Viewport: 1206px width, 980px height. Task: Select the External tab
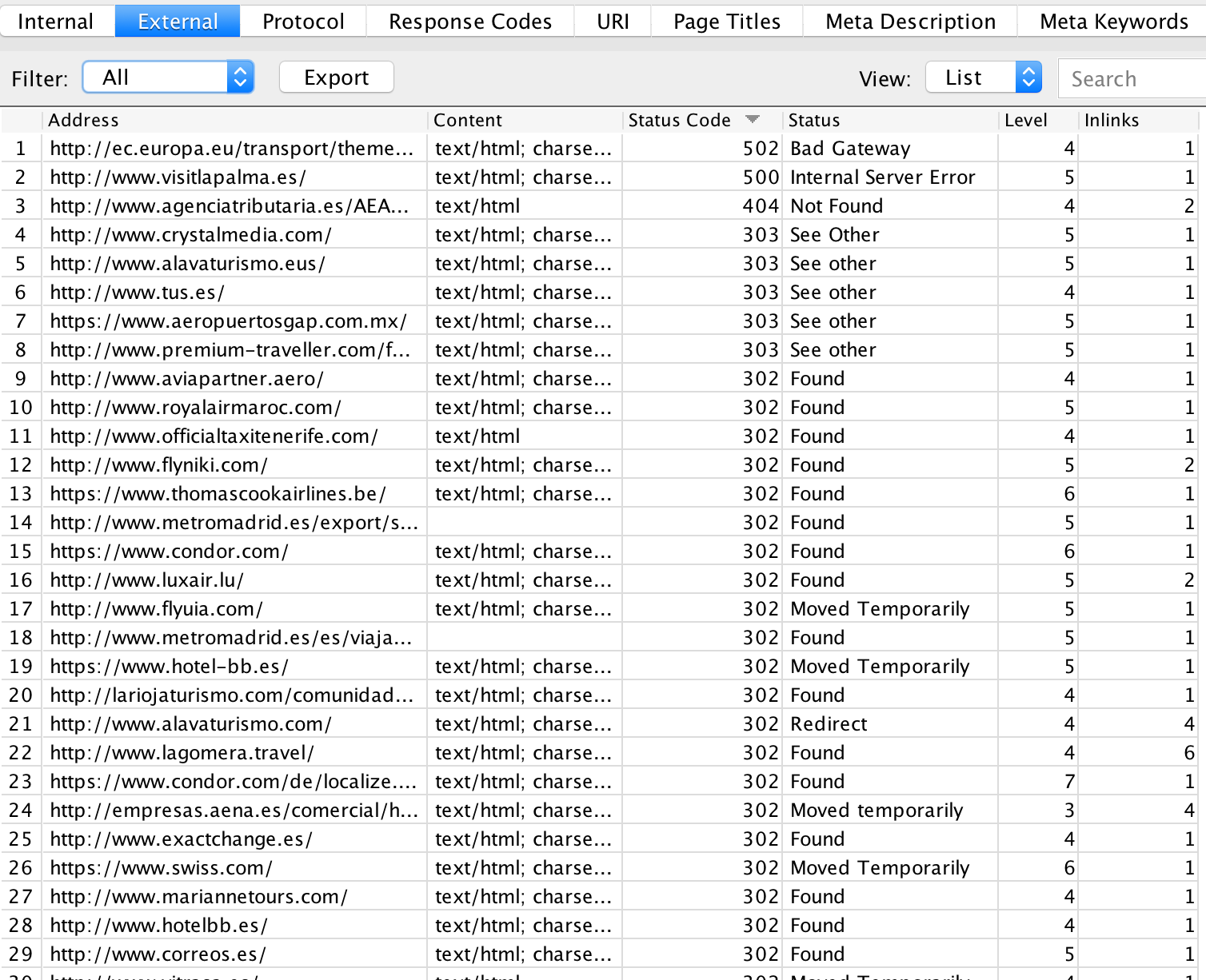(178, 22)
